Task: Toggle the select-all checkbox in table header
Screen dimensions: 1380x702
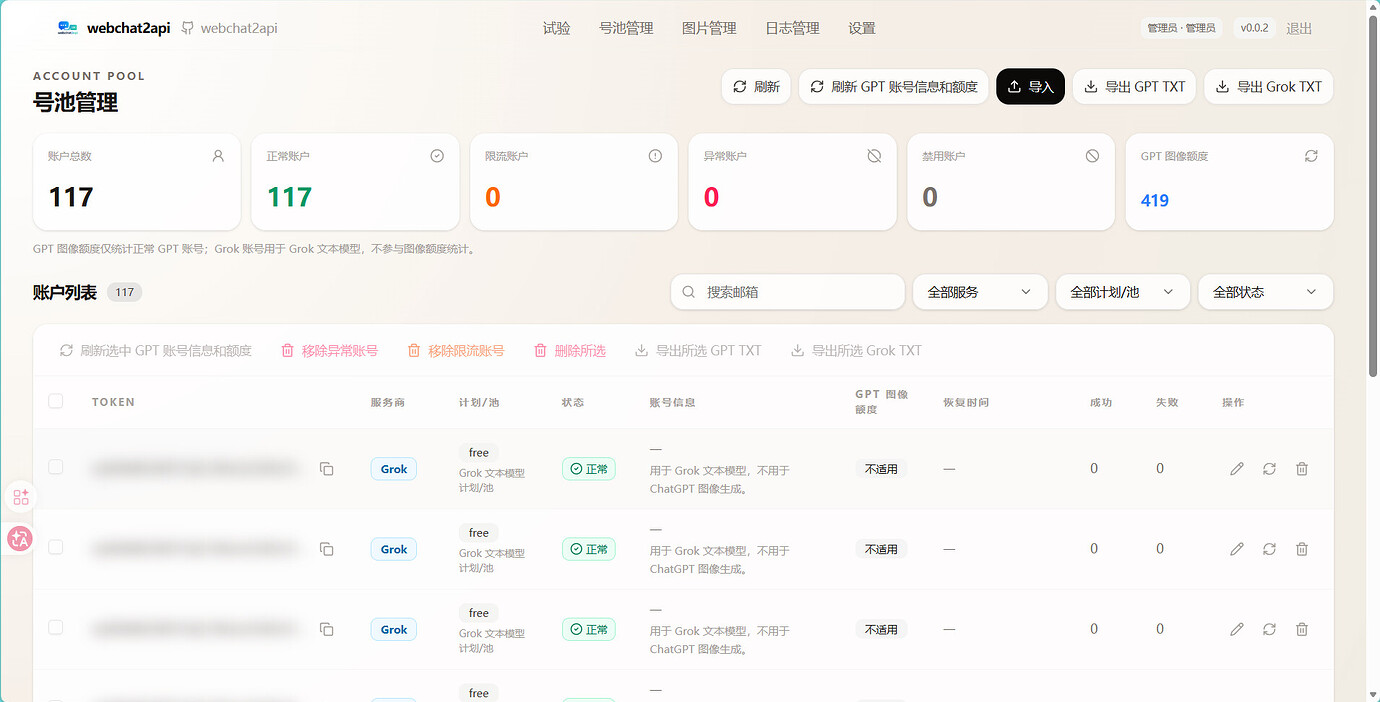Action: [56, 401]
